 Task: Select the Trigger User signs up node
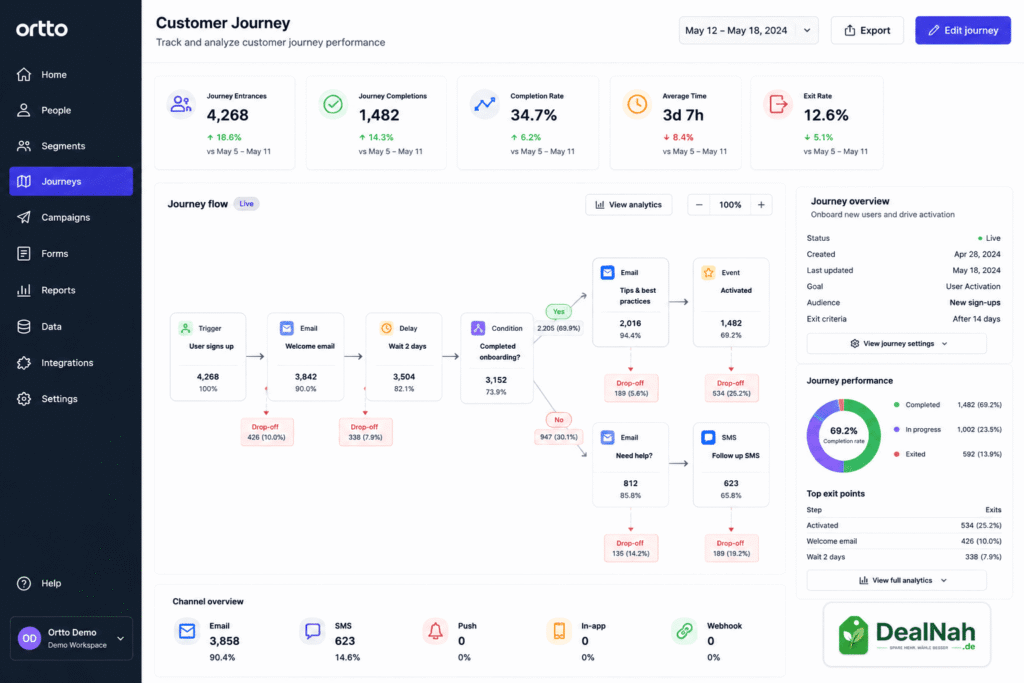[208, 357]
